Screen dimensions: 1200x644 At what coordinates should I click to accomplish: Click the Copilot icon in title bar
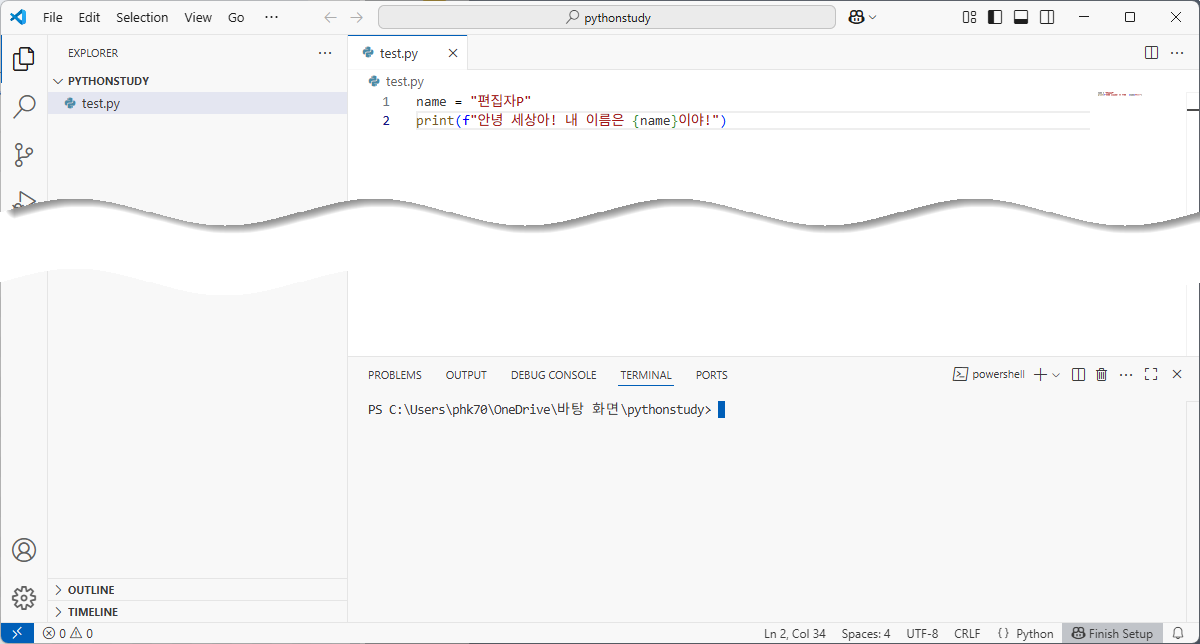pos(856,17)
